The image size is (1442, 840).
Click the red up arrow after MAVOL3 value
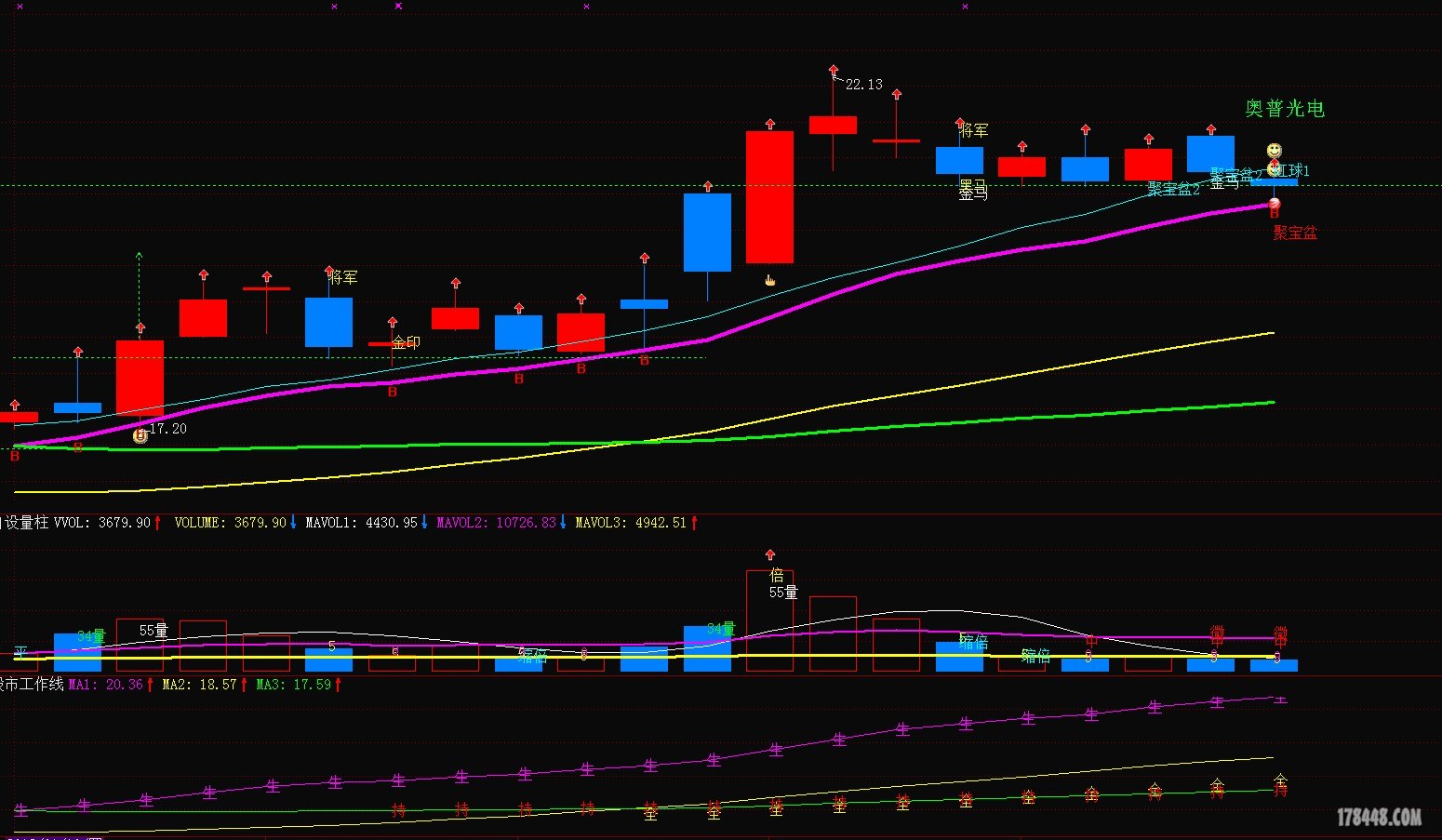[694, 523]
